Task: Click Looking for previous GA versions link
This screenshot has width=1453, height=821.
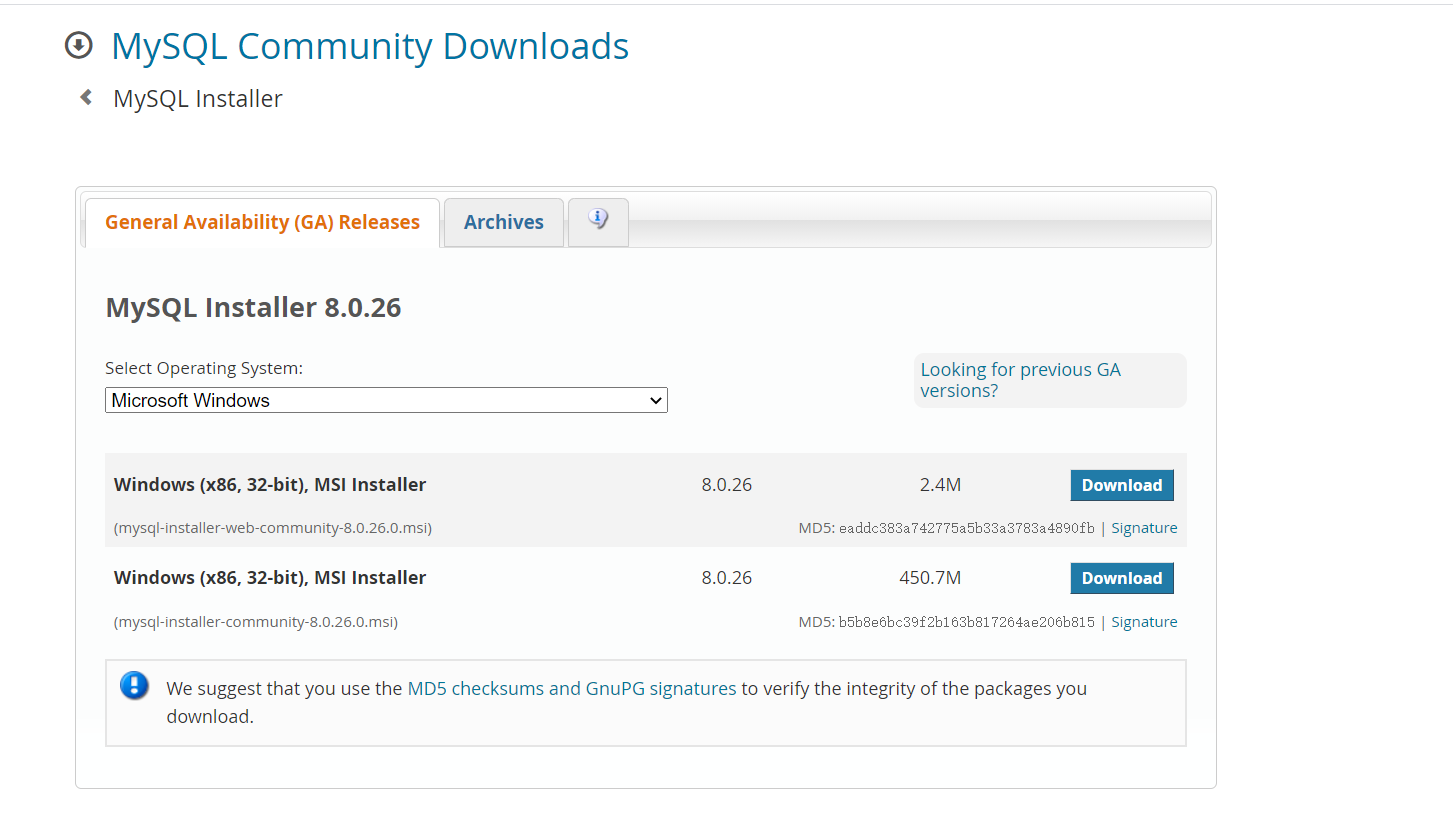Action: [x=1020, y=380]
